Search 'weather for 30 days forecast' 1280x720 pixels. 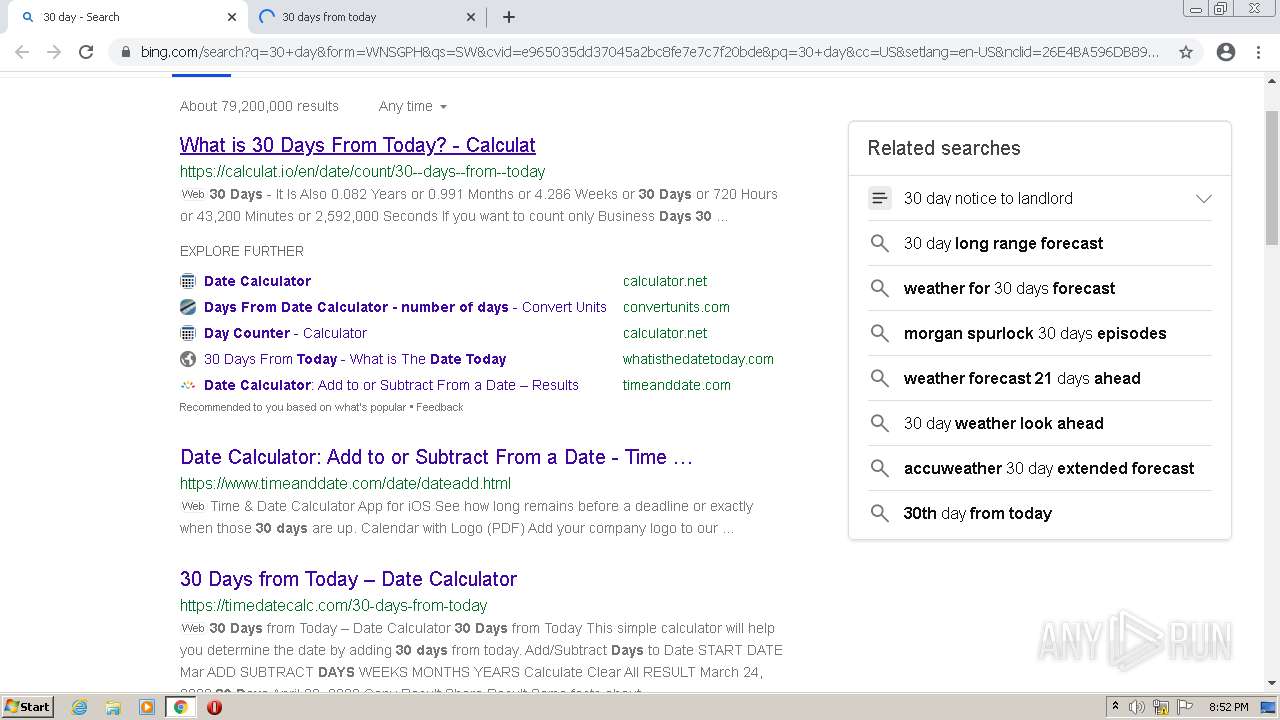(1009, 288)
